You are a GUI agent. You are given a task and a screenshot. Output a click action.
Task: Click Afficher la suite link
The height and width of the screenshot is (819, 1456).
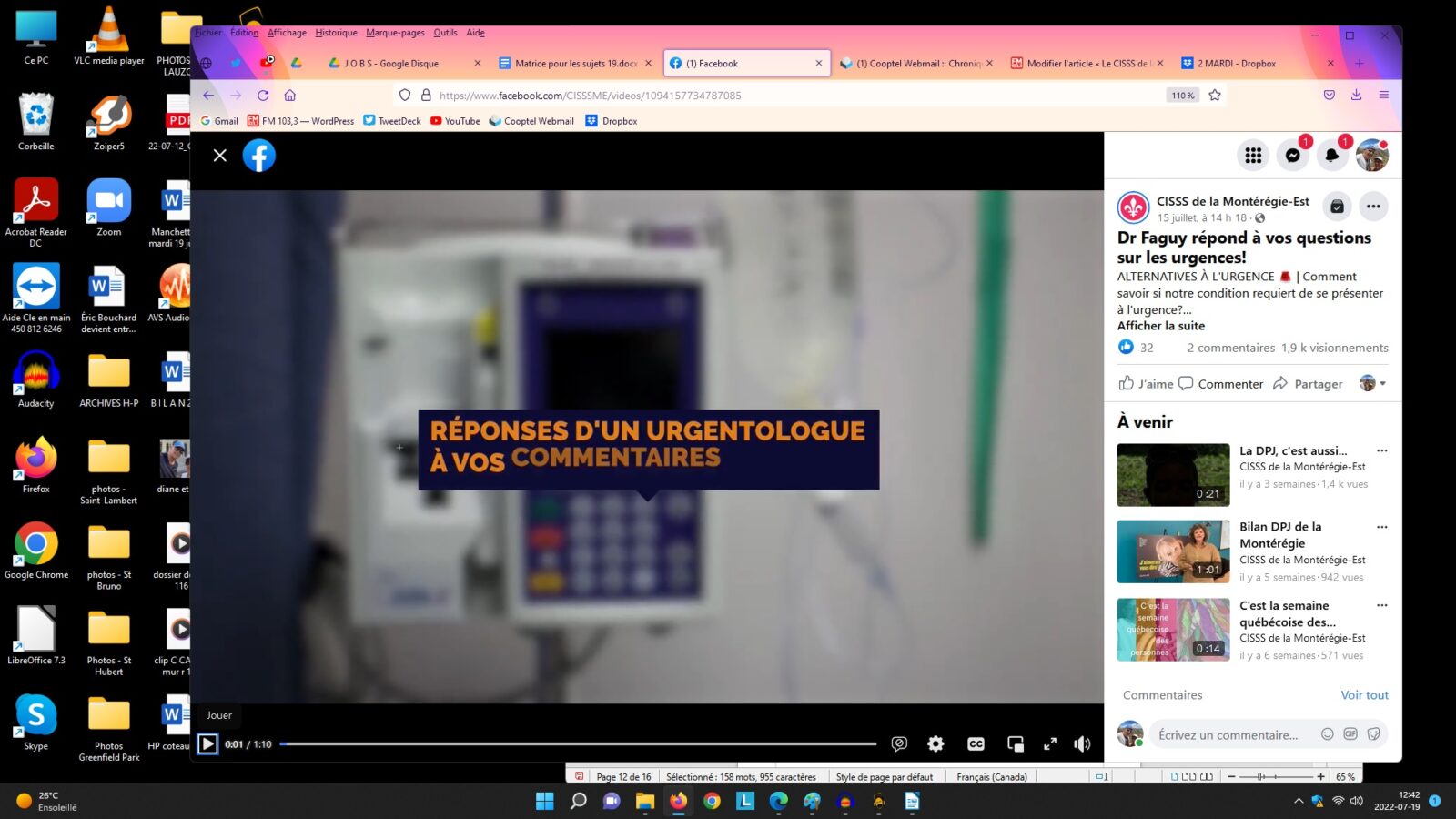point(1160,326)
